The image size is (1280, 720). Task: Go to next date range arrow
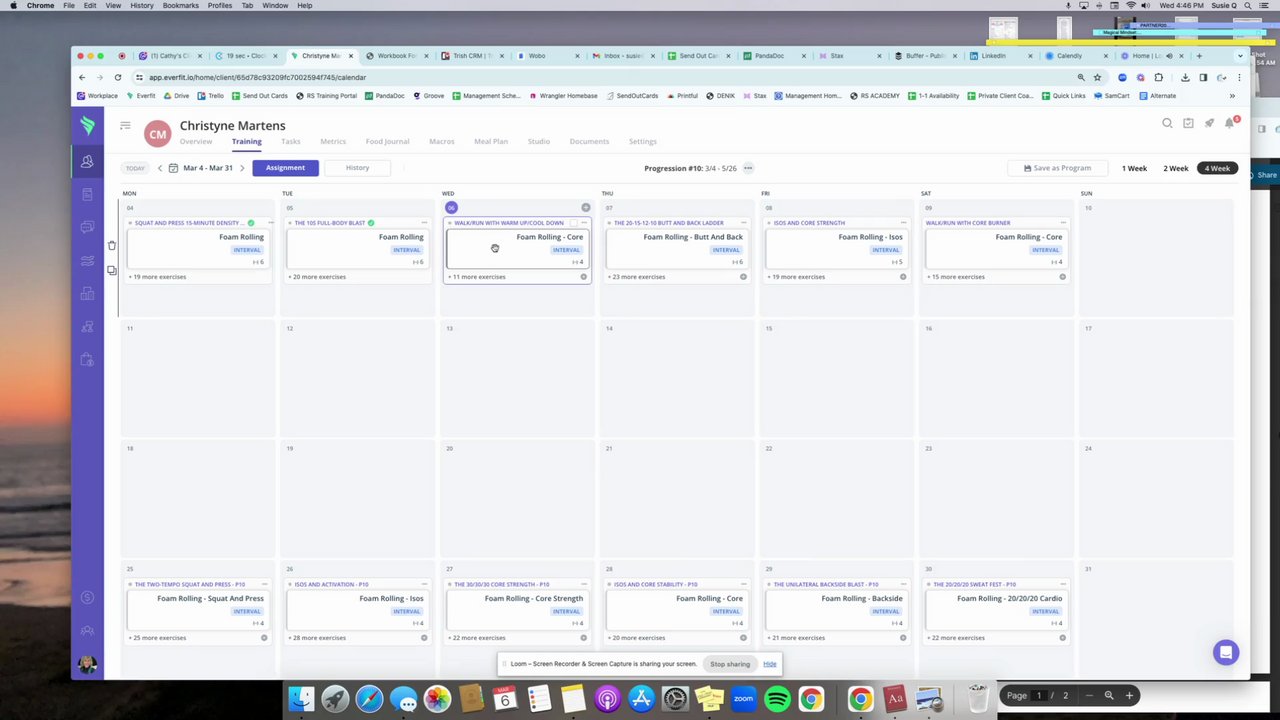pos(242,168)
